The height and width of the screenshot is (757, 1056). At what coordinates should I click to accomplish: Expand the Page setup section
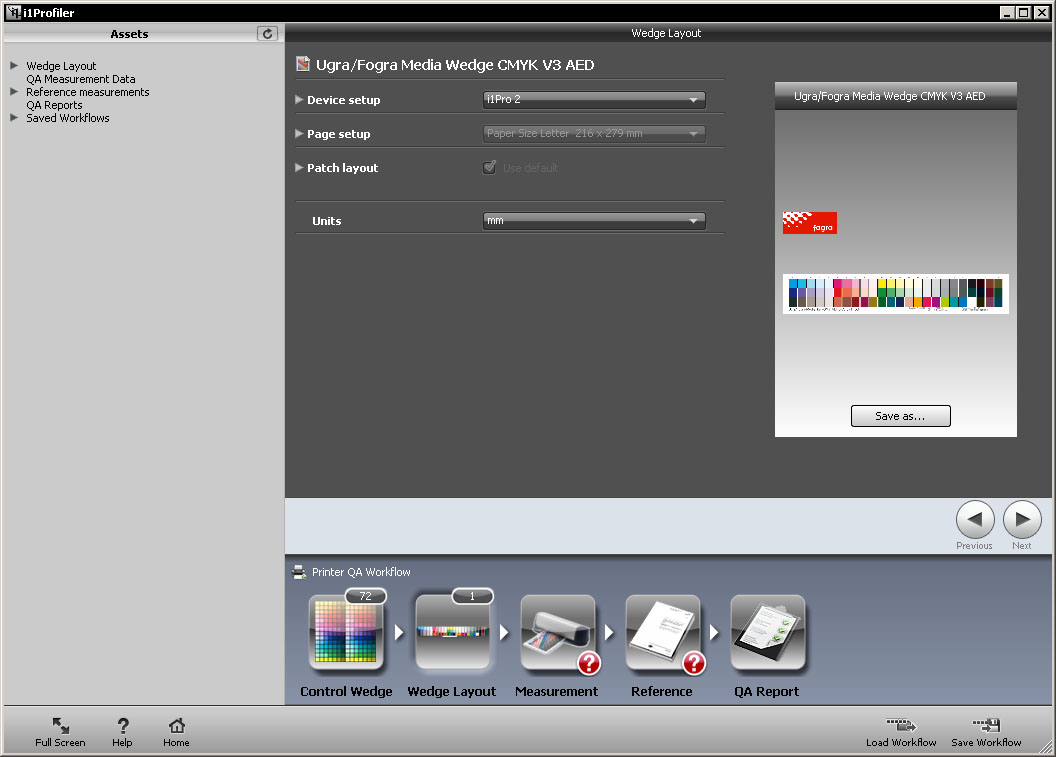[x=299, y=133]
